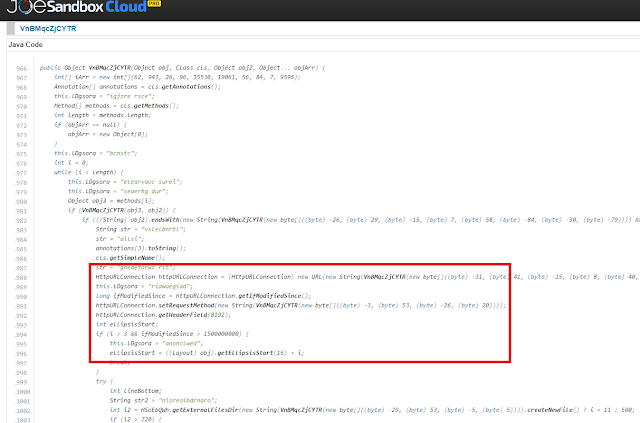Click line number 982
Viewport: 640px width, 423px height.
[x=22, y=221]
